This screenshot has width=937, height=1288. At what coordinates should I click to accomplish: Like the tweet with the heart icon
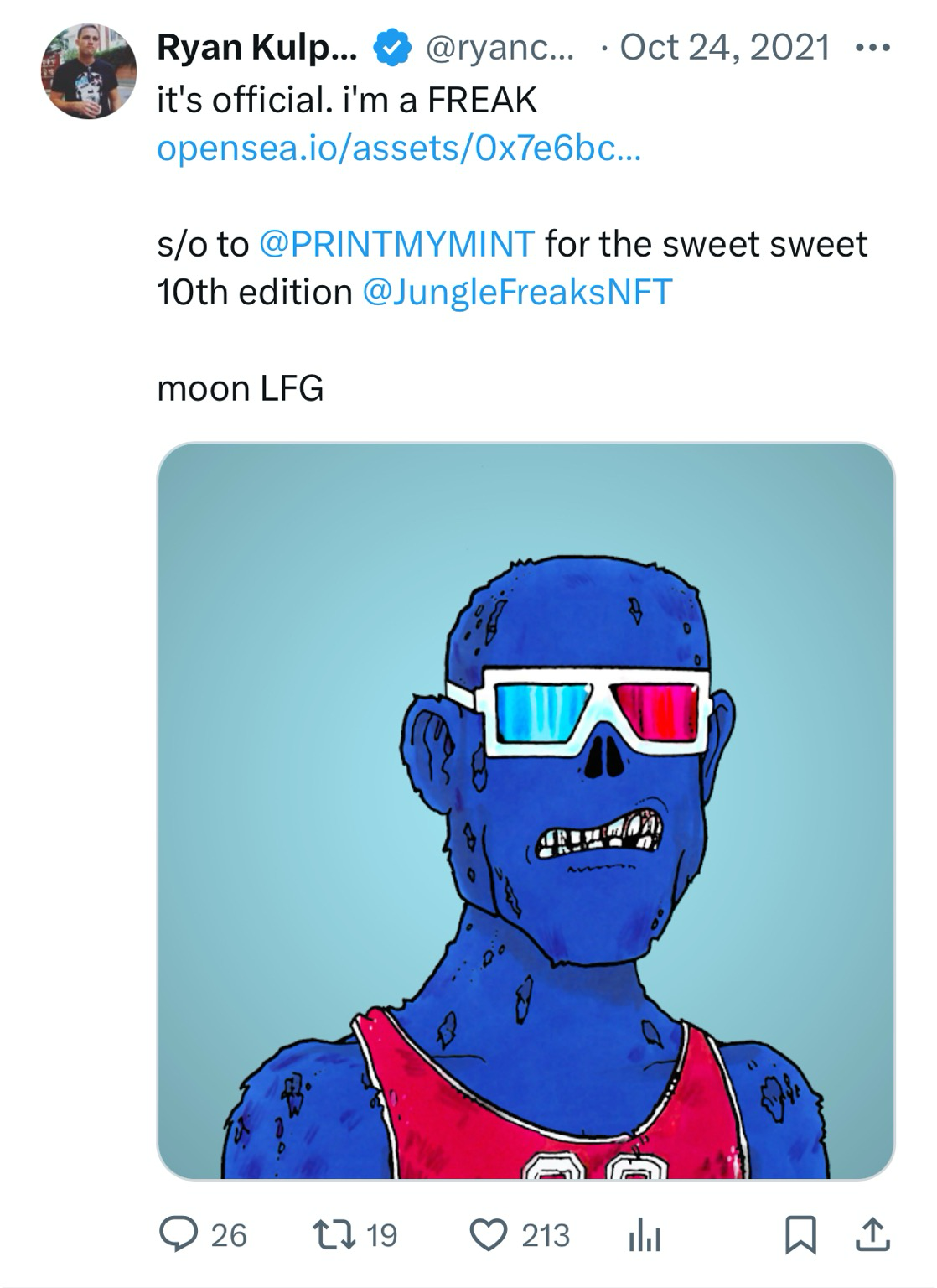pyautogui.click(x=488, y=1235)
